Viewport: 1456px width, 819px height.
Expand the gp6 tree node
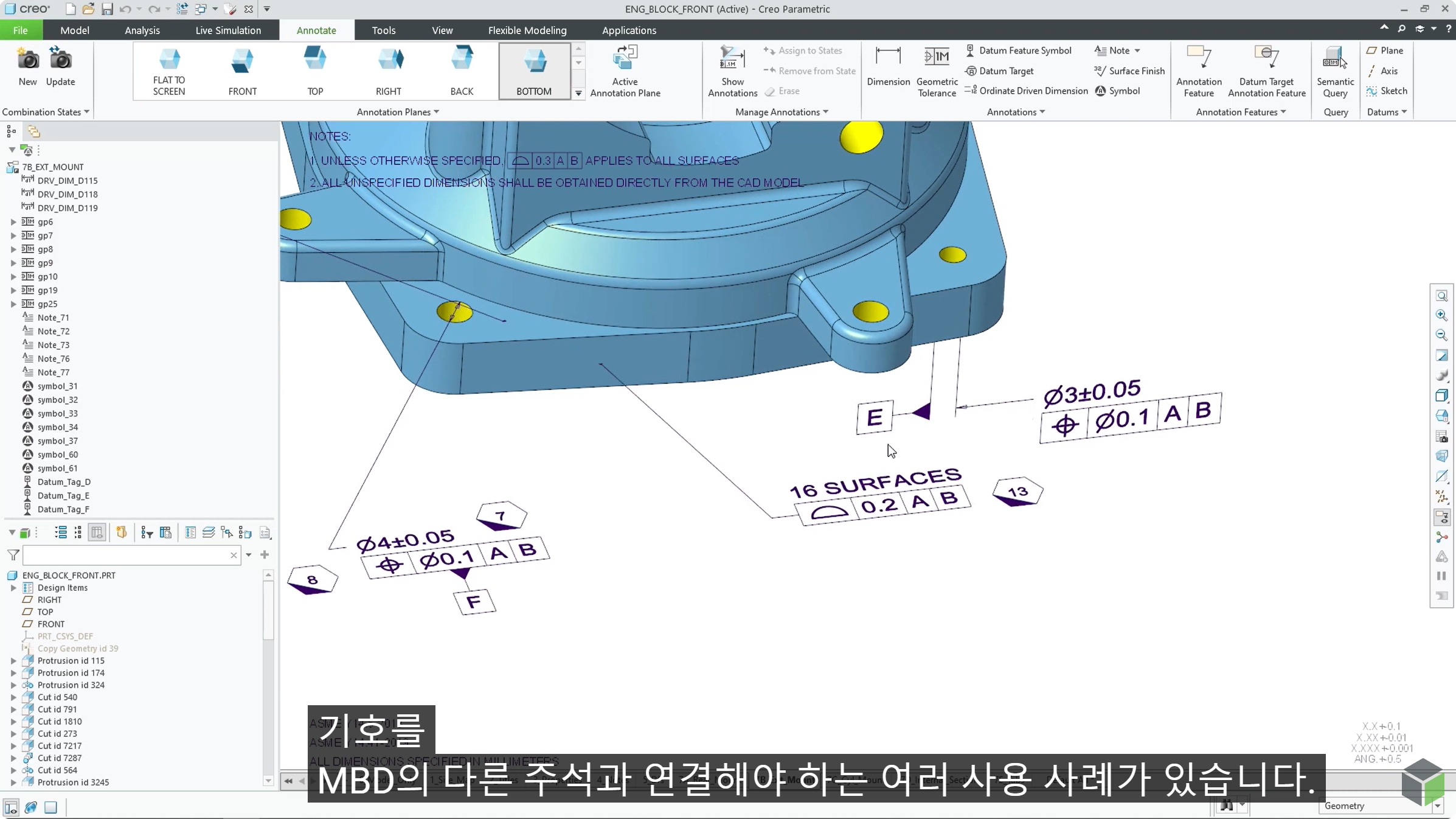point(13,222)
